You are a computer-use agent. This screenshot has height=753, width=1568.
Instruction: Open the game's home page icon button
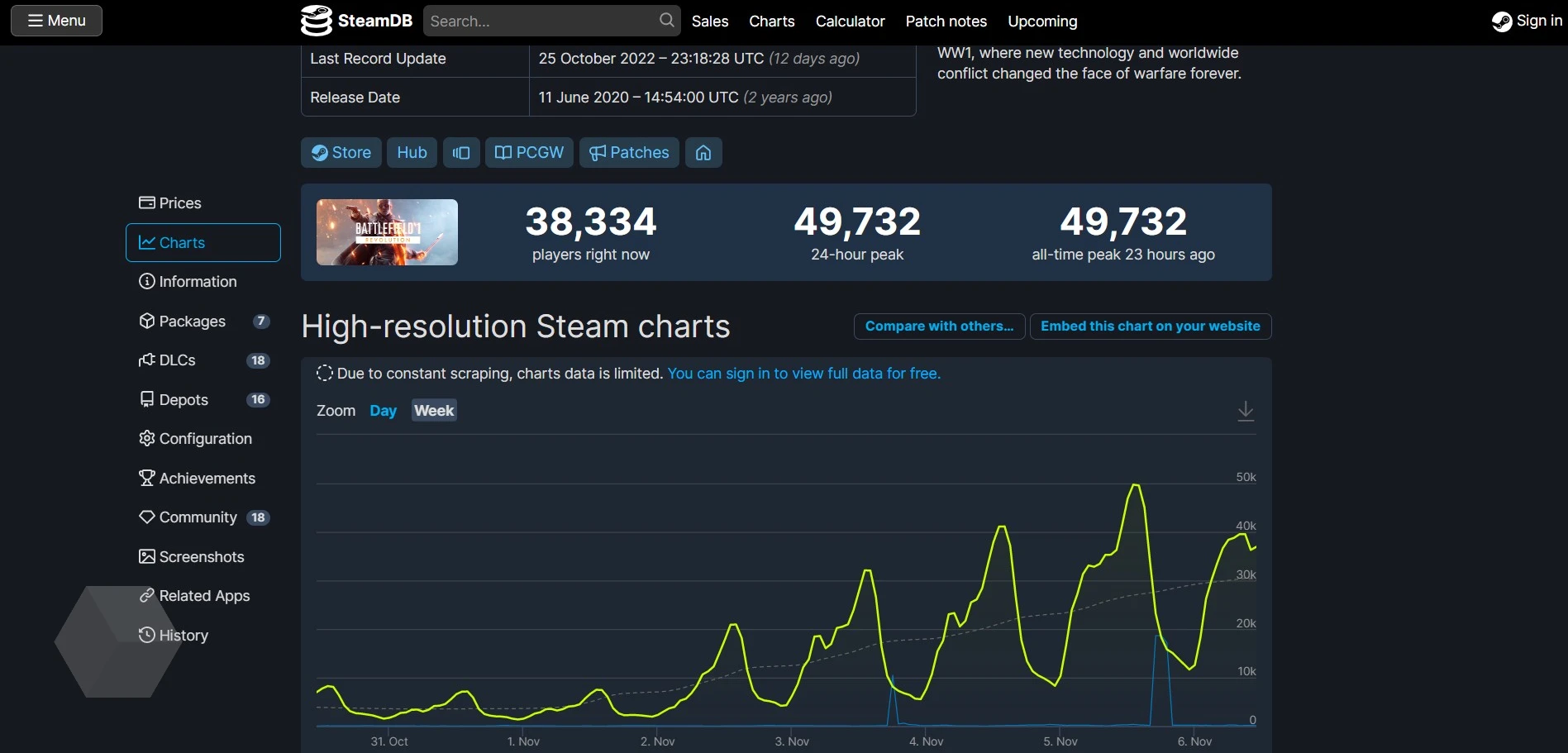[703, 153]
